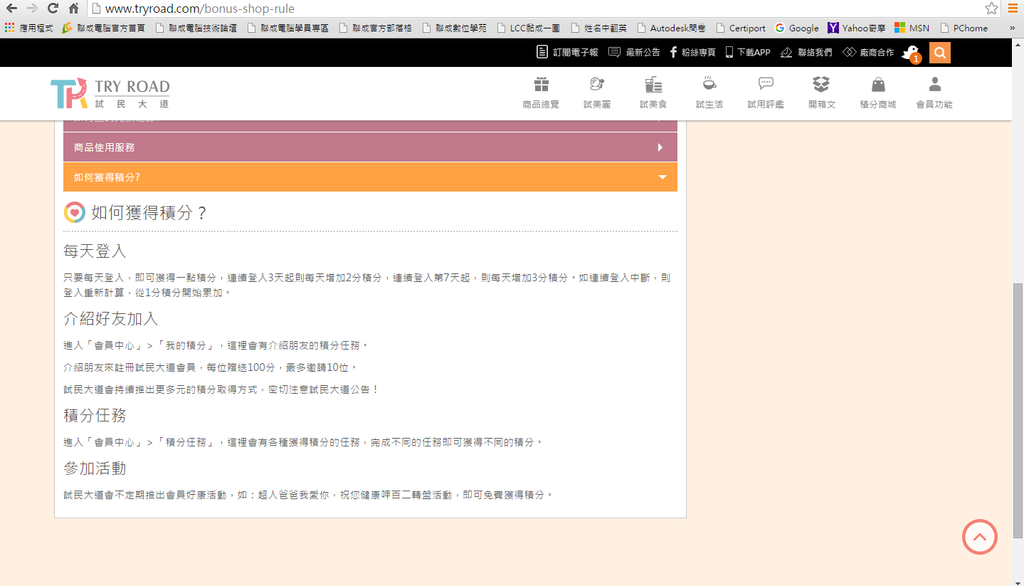Click 訂閱電子報 in the top black bar
1024x586 pixels.
tap(567, 52)
